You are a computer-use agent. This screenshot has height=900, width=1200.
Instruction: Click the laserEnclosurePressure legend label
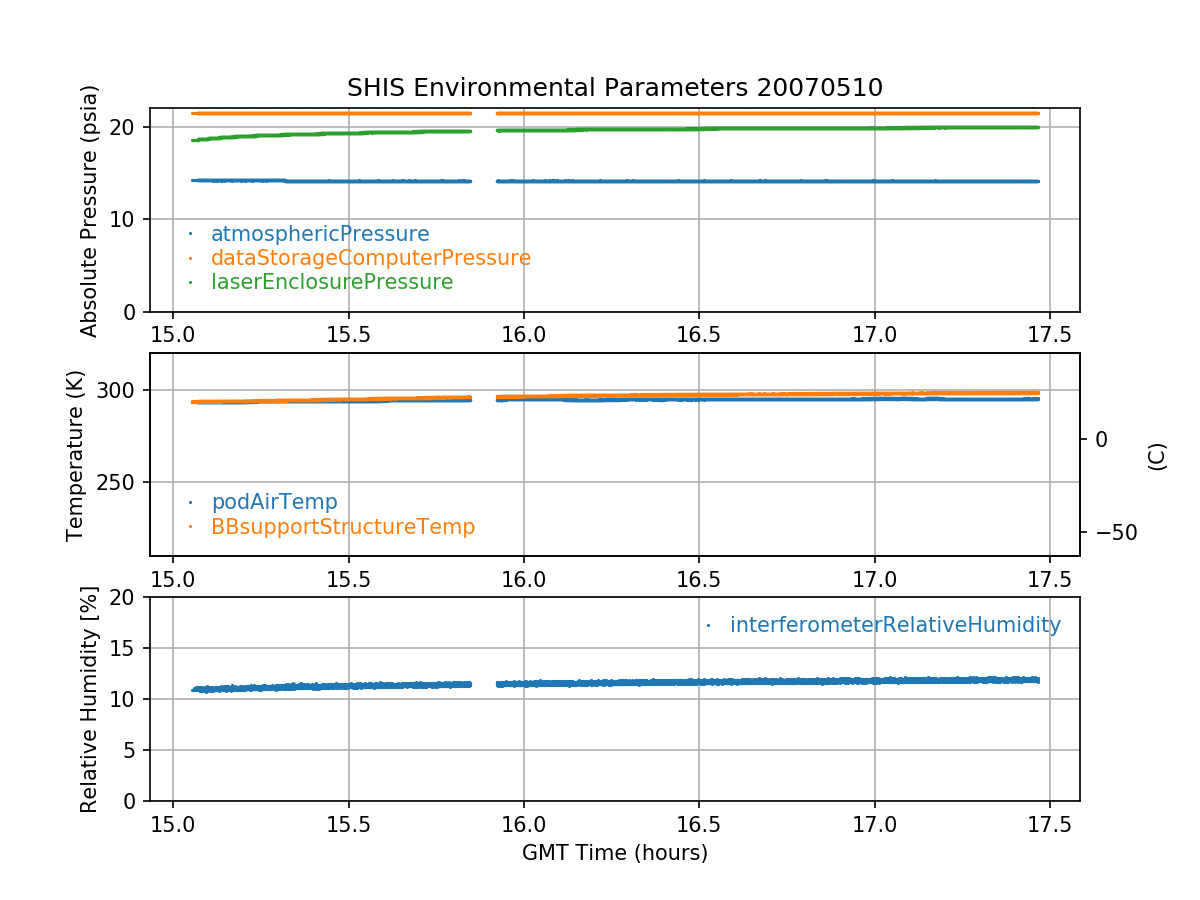pos(331,282)
